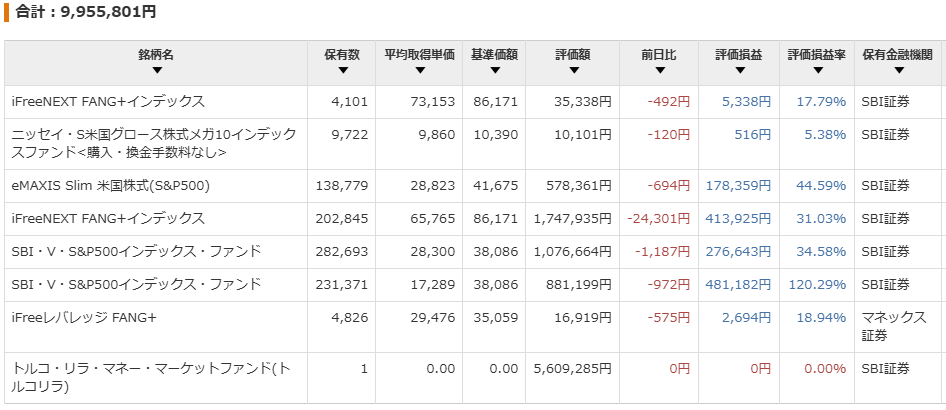The image size is (946, 410).
Task: Click the 評価損益率 header label
Action: coord(817,55)
